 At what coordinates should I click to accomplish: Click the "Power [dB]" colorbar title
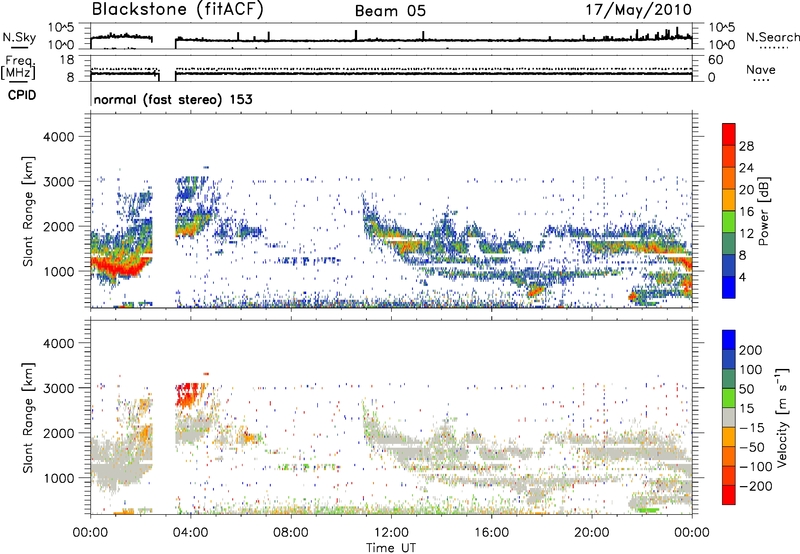coord(764,211)
